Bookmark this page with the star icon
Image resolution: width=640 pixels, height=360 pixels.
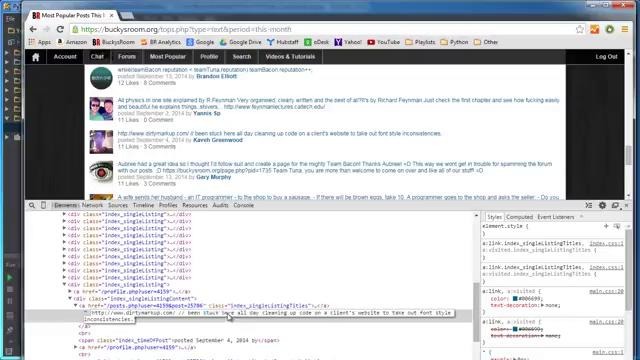[x=580, y=29]
